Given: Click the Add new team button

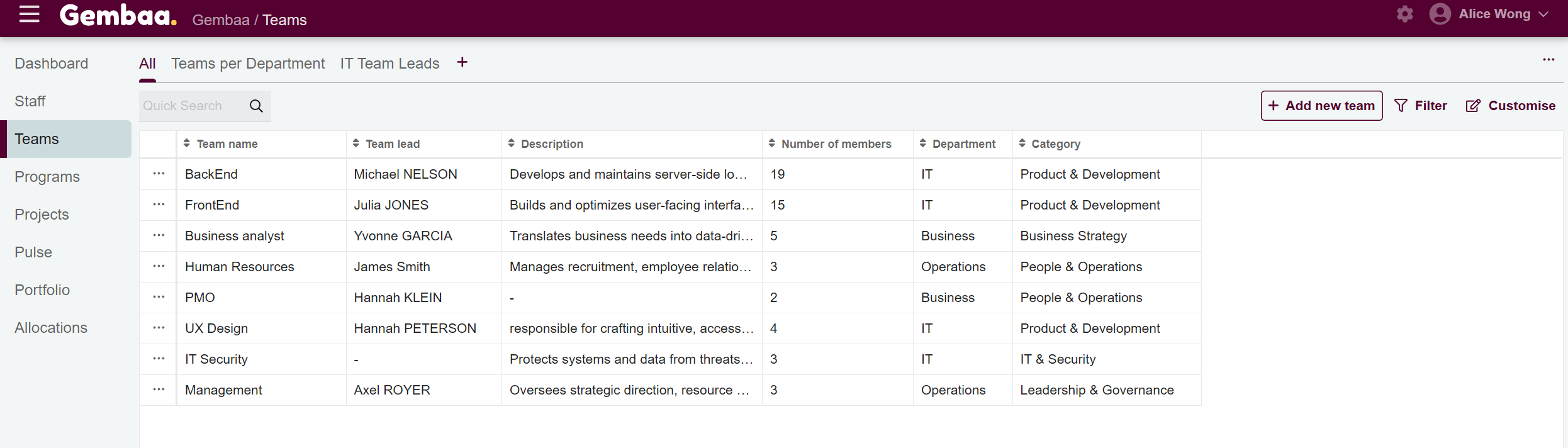Looking at the screenshot, I should point(1321,106).
